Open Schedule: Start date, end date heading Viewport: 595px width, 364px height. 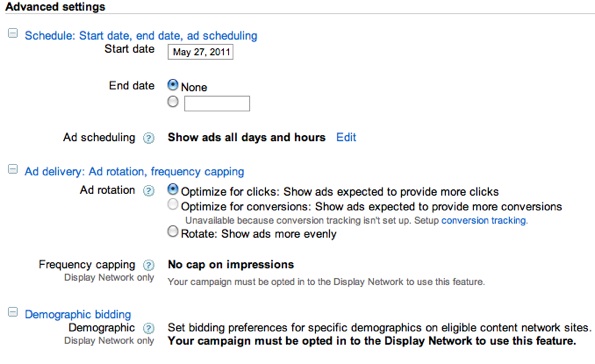coord(141,36)
